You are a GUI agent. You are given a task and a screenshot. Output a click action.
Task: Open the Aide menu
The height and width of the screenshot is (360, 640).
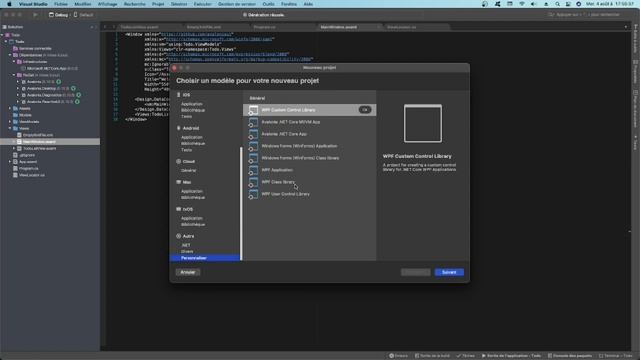click(x=308, y=4)
